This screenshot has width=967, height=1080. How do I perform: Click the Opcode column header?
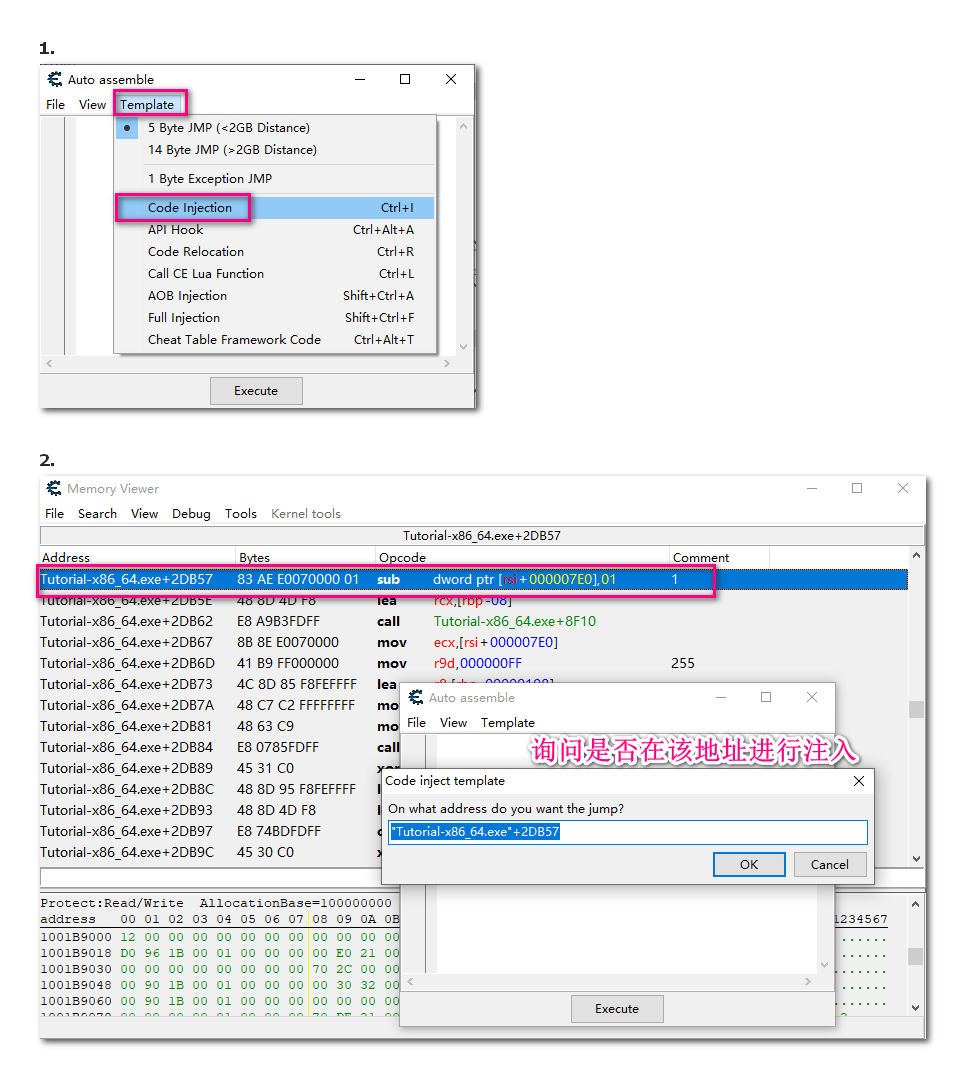coord(523,557)
